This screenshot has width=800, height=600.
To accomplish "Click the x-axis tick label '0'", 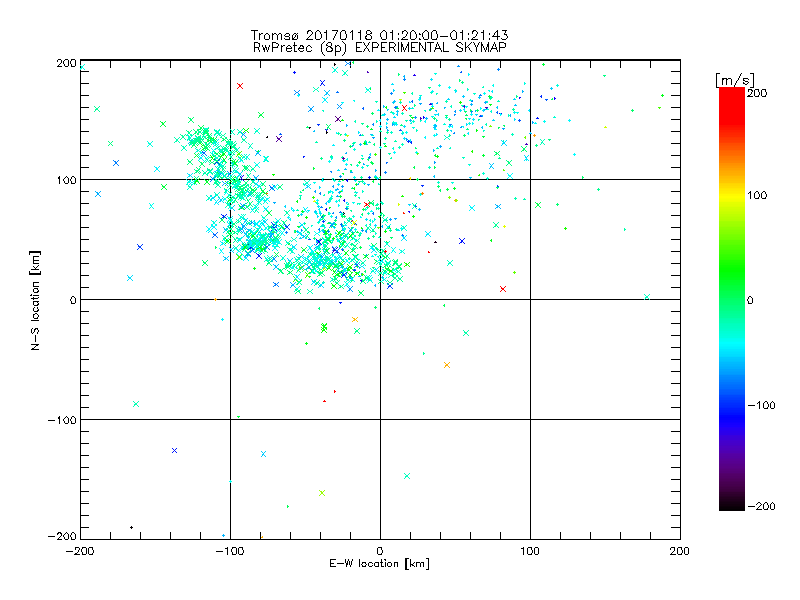I will pos(380,552).
